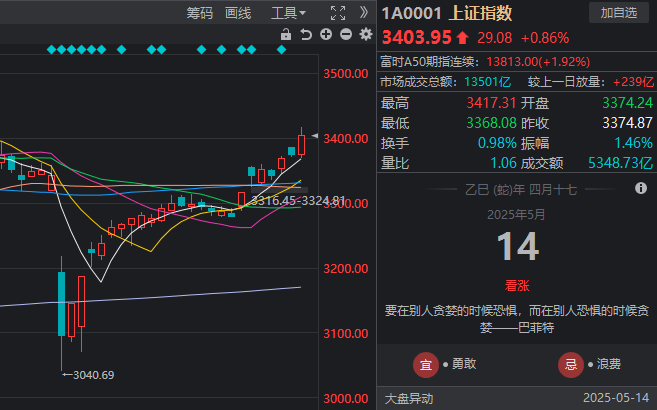Click the red up arrow next to 3403.95
Screen dimensions: 657x410
coord(463,38)
